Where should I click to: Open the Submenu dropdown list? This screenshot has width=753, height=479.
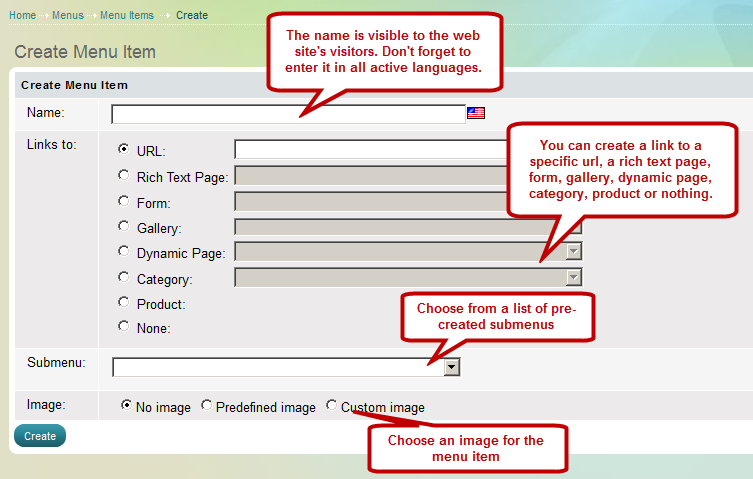pos(452,367)
